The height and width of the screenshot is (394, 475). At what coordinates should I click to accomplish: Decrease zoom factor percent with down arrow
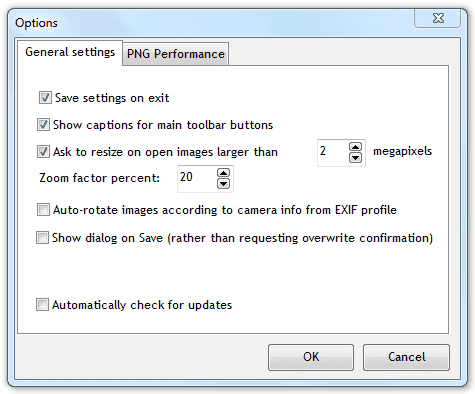tap(223, 184)
